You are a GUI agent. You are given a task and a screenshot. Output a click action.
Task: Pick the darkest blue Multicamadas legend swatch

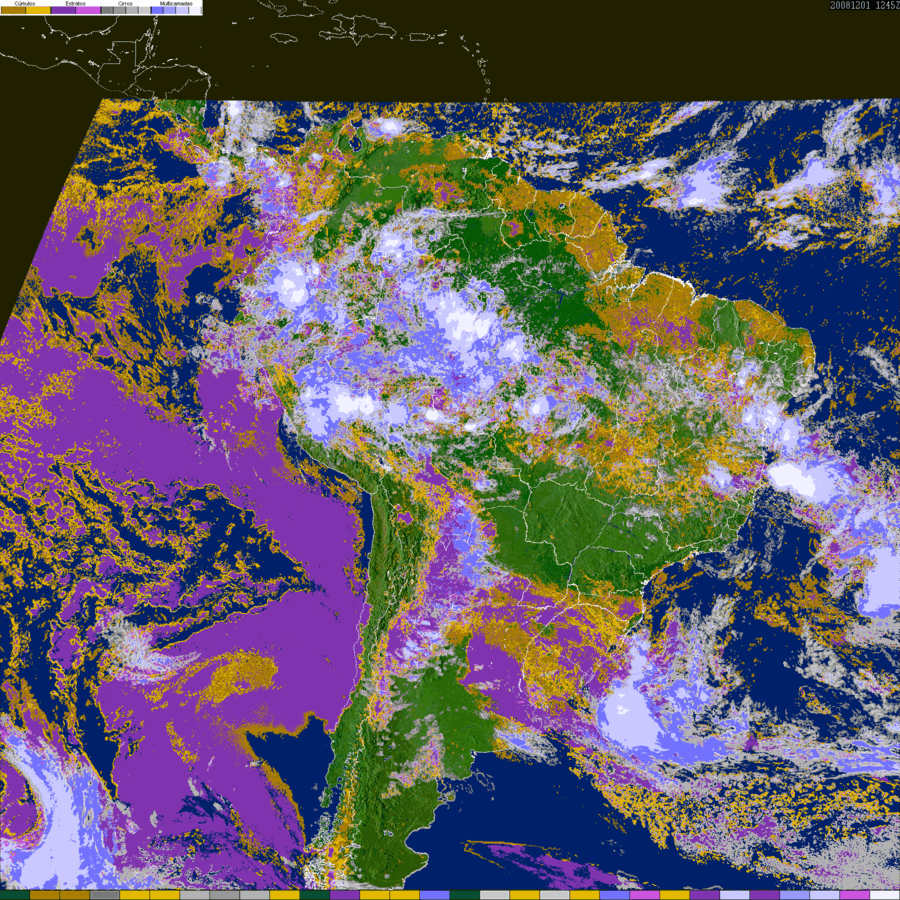point(157,10)
